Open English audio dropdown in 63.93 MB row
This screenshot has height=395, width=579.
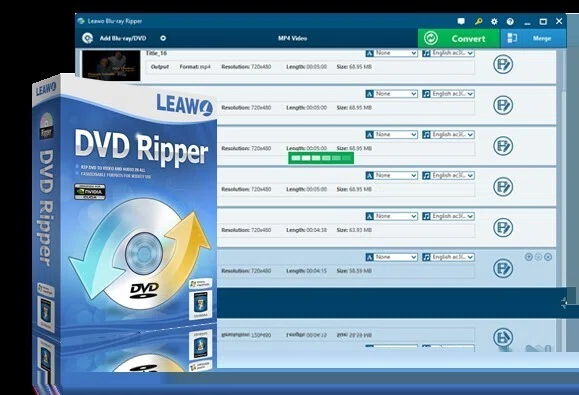coord(453,216)
